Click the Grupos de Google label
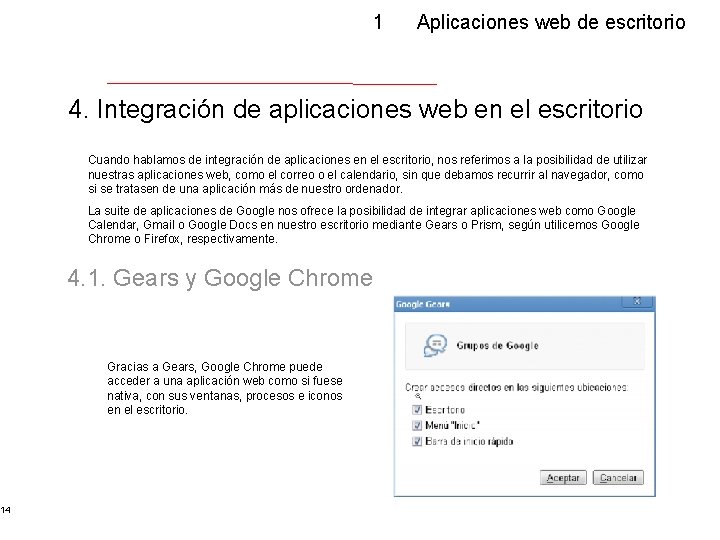The width and height of the screenshot is (720, 540). 497,345
